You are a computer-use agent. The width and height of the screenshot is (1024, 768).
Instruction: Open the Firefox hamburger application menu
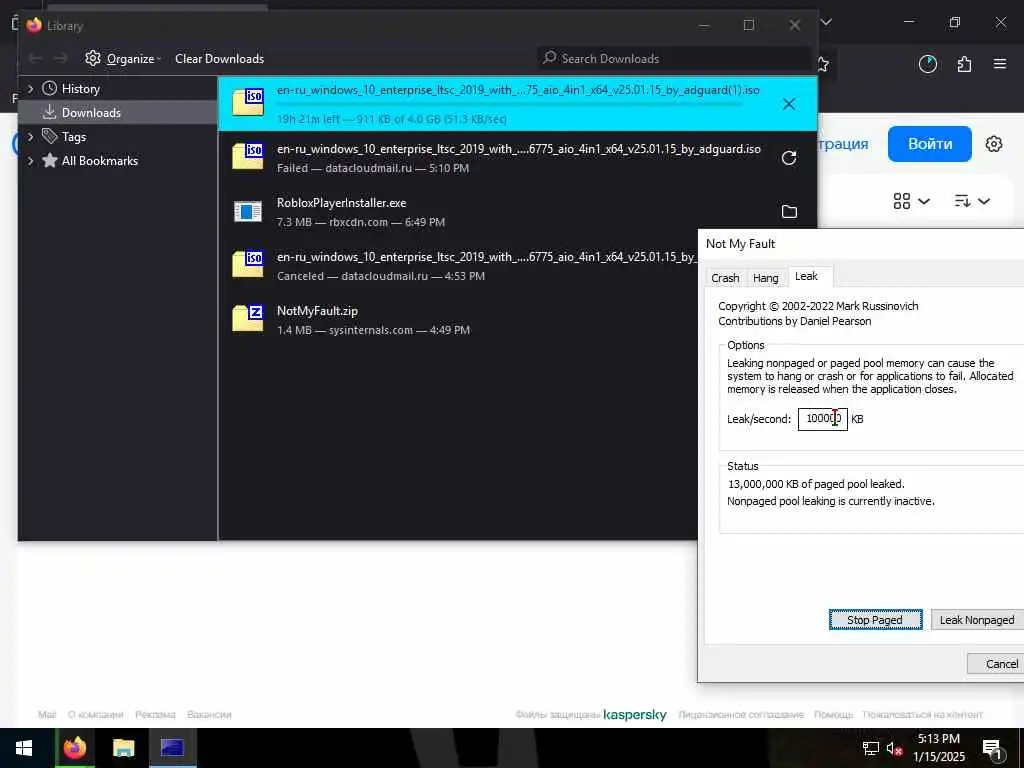coord(1000,64)
